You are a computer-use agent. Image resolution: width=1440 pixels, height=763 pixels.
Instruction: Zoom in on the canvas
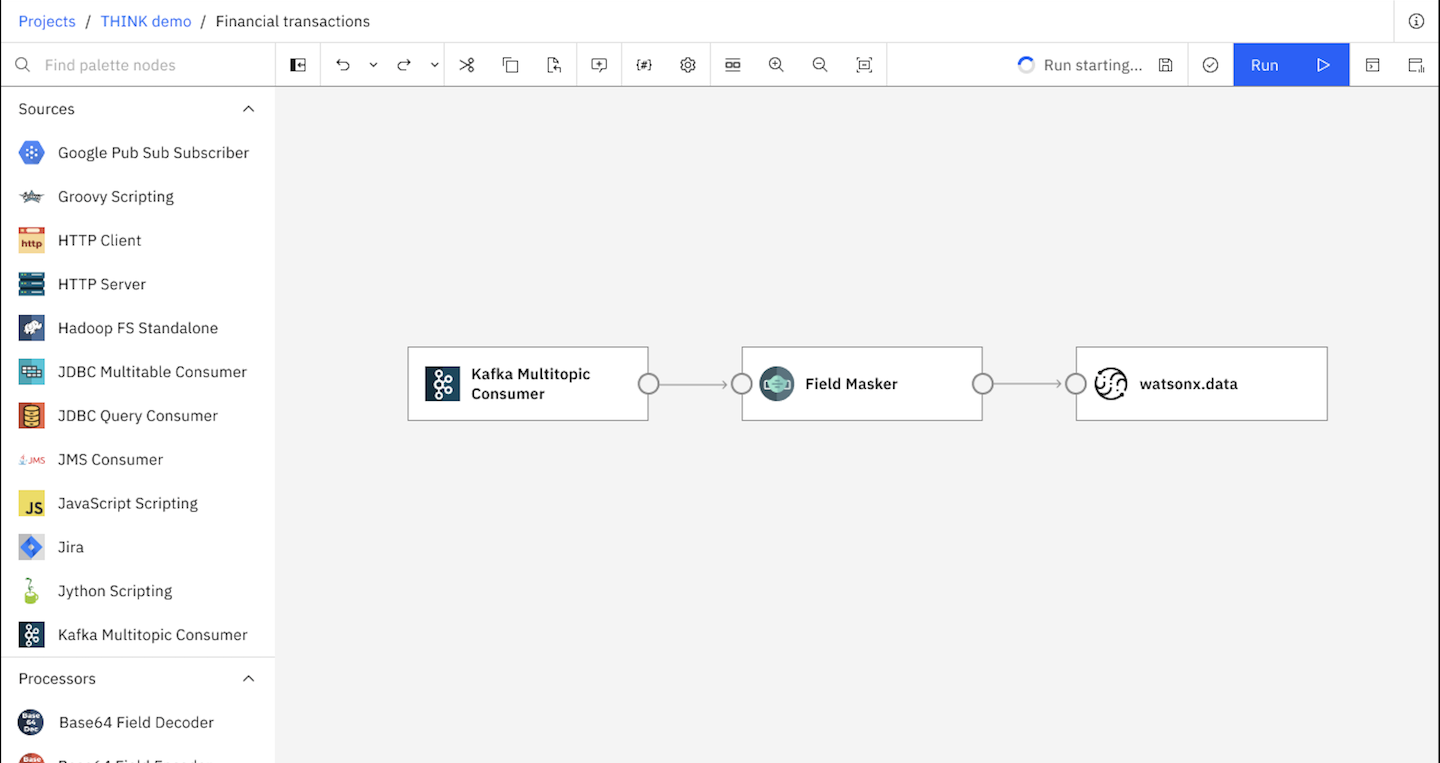776,65
